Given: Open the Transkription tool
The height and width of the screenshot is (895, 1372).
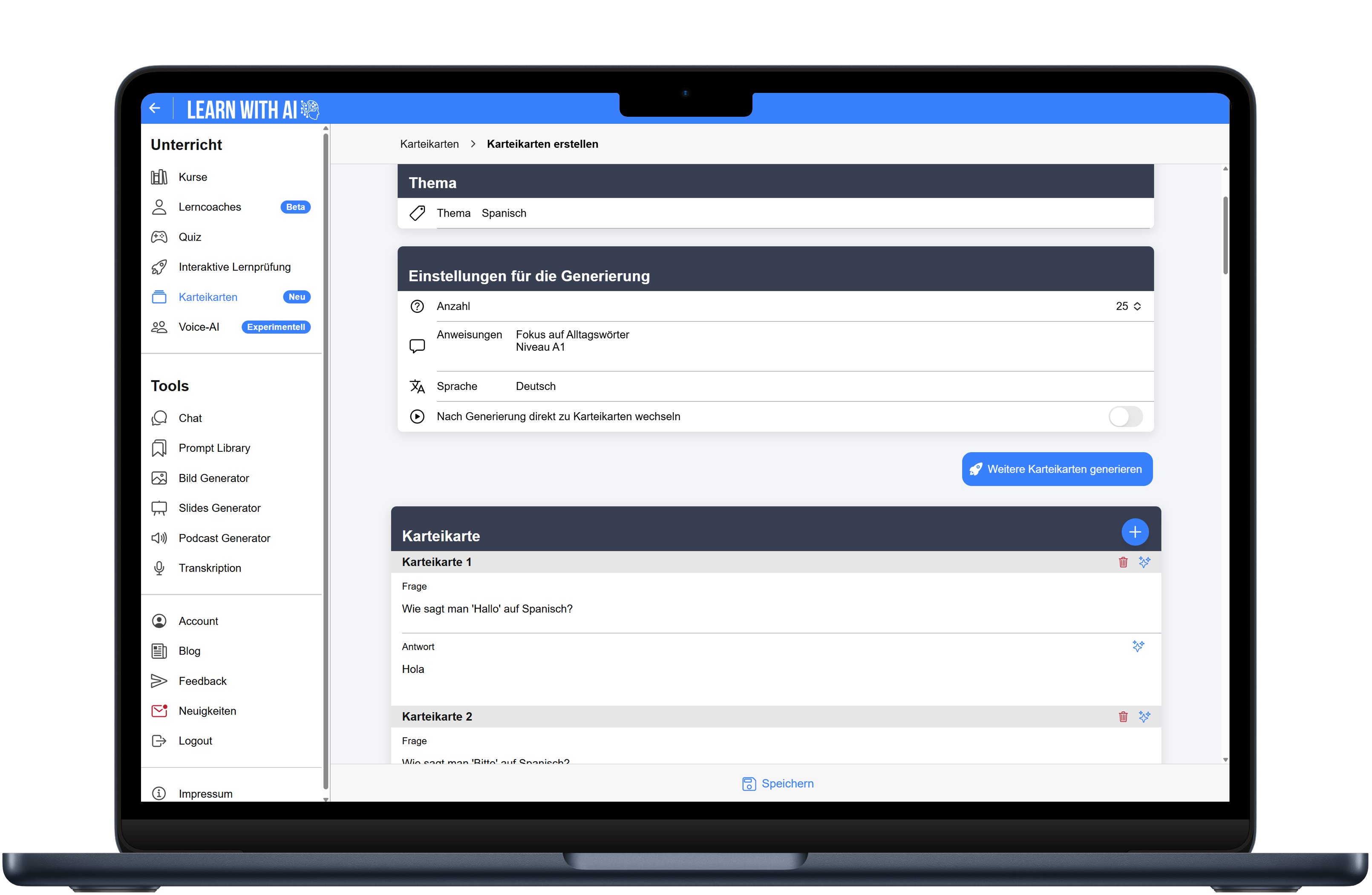Looking at the screenshot, I should (209, 568).
